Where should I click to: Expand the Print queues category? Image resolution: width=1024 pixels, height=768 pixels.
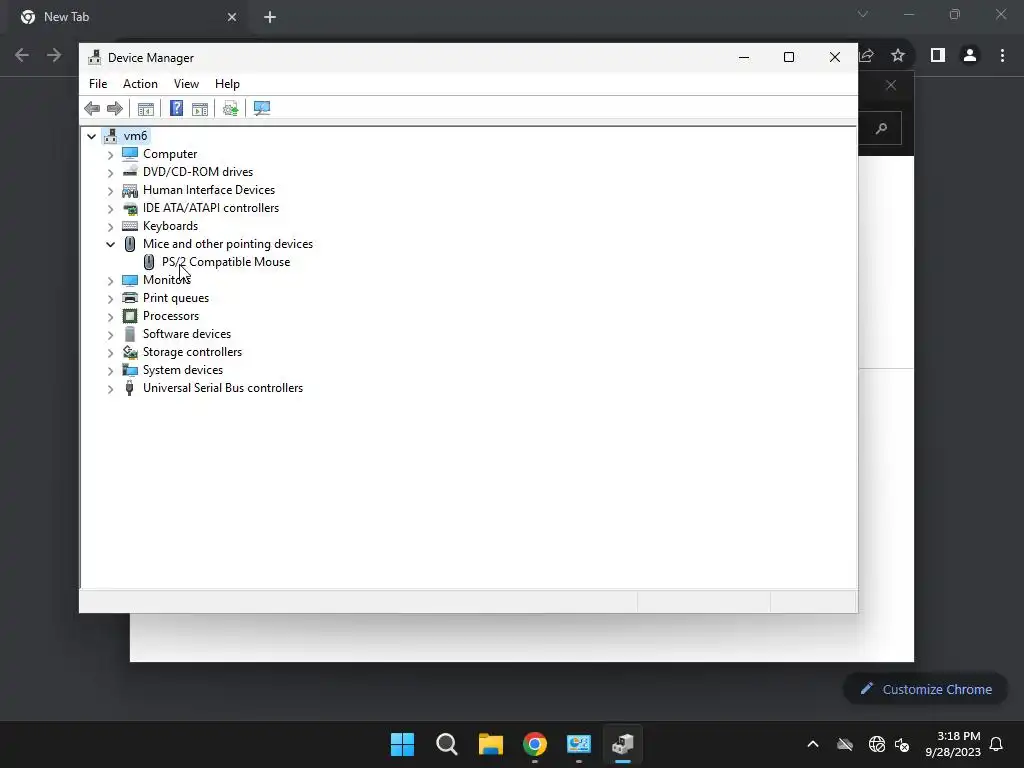(x=110, y=299)
